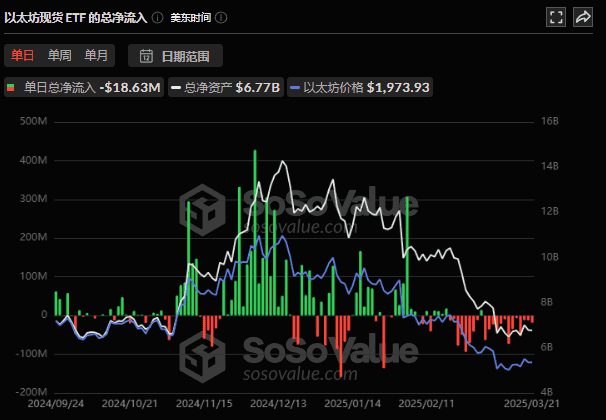Click the red-green 单日总净流入 legend icon
606x420 pixels.
click(x=12, y=88)
